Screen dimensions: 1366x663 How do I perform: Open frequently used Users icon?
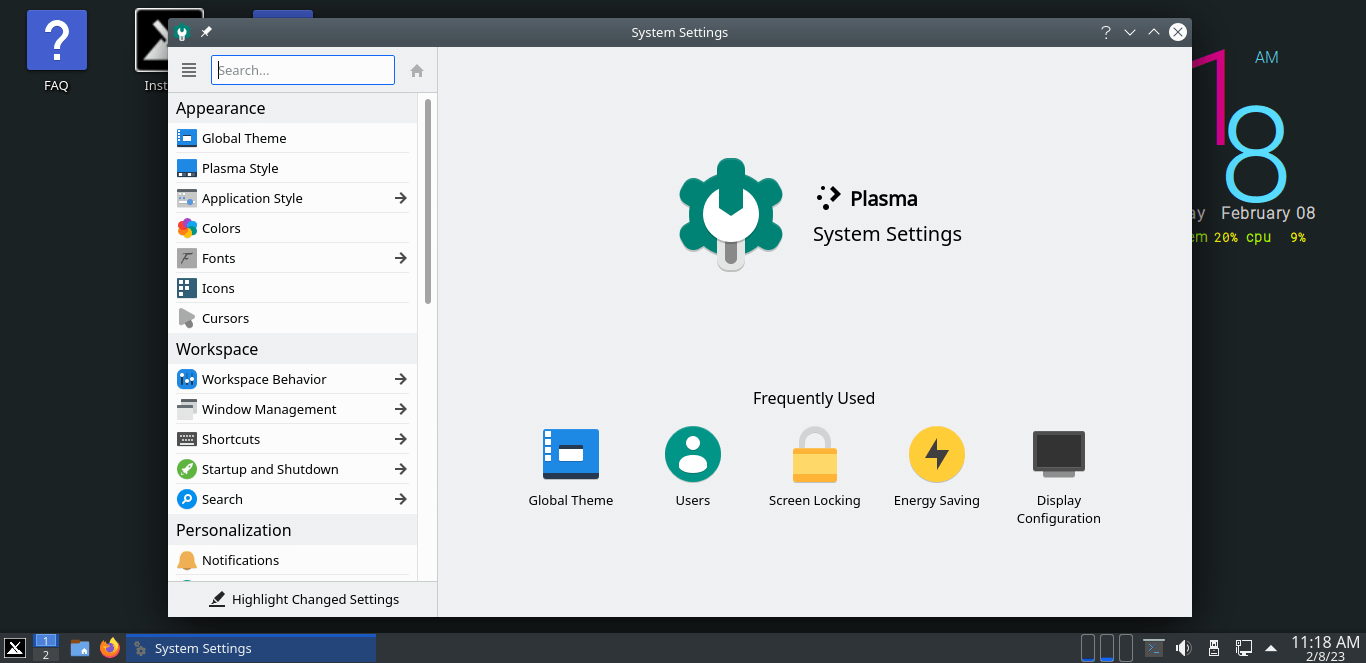point(693,455)
